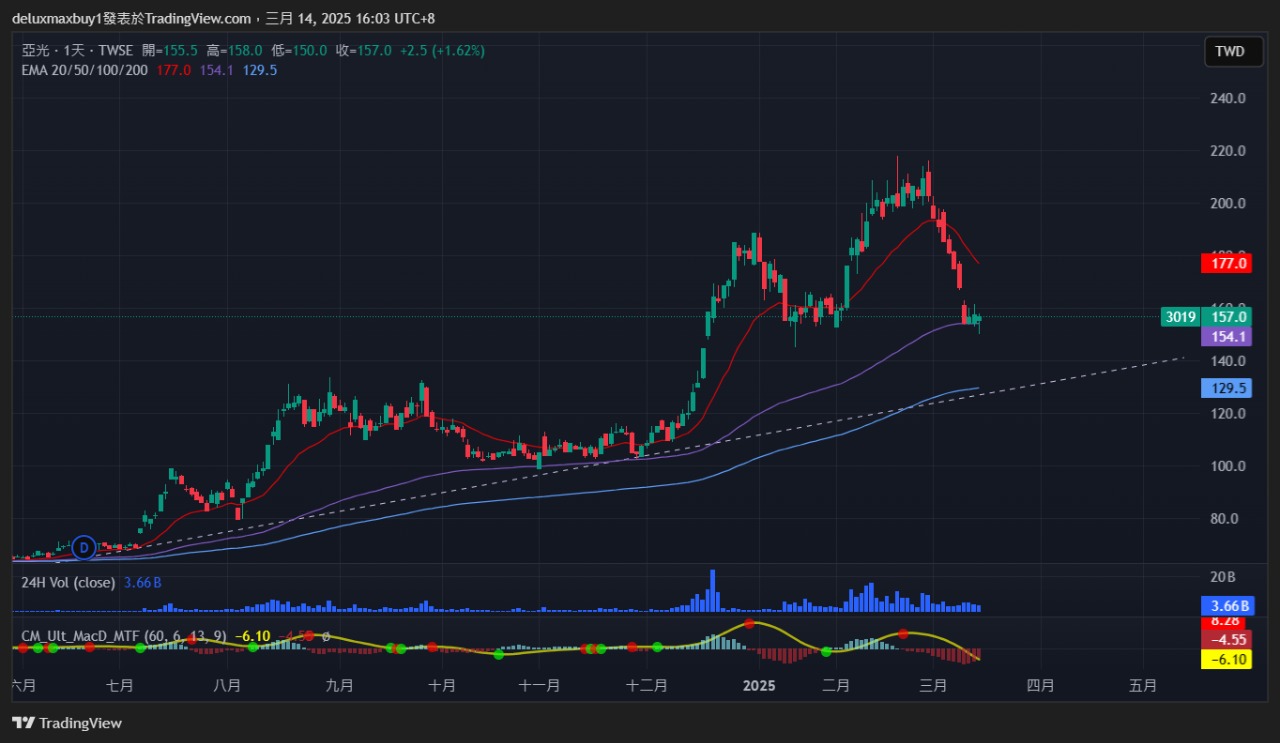Click the 2025 label on time axis

(759, 686)
